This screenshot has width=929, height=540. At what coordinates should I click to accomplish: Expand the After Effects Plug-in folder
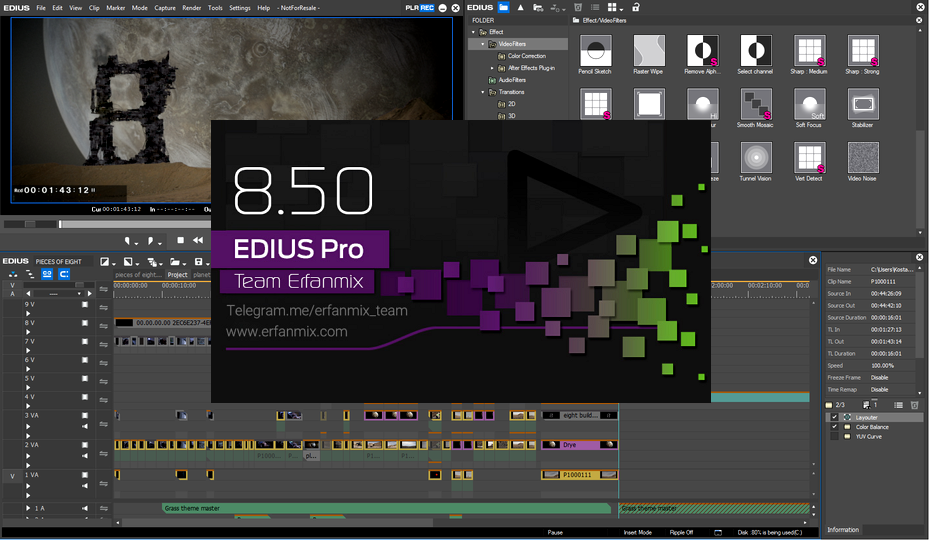pos(492,68)
